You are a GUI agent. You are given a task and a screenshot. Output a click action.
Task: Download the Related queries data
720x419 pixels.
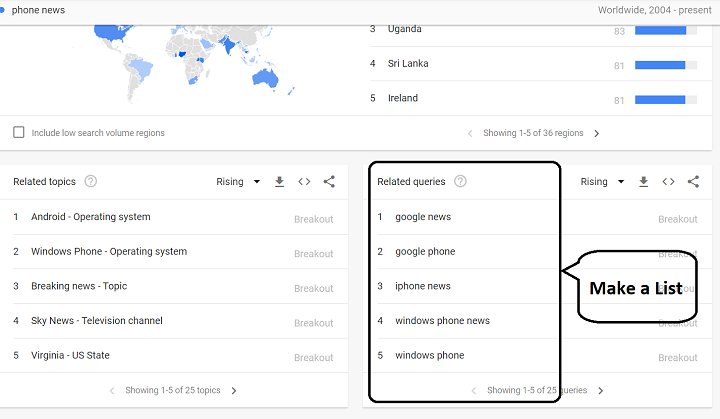tap(644, 182)
